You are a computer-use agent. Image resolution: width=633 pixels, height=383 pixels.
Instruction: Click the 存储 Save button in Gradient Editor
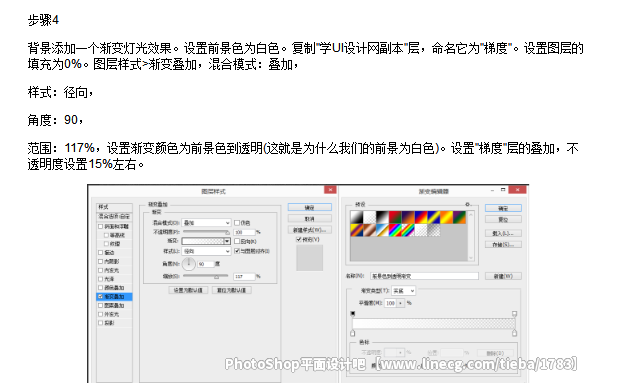click(503, 245)
